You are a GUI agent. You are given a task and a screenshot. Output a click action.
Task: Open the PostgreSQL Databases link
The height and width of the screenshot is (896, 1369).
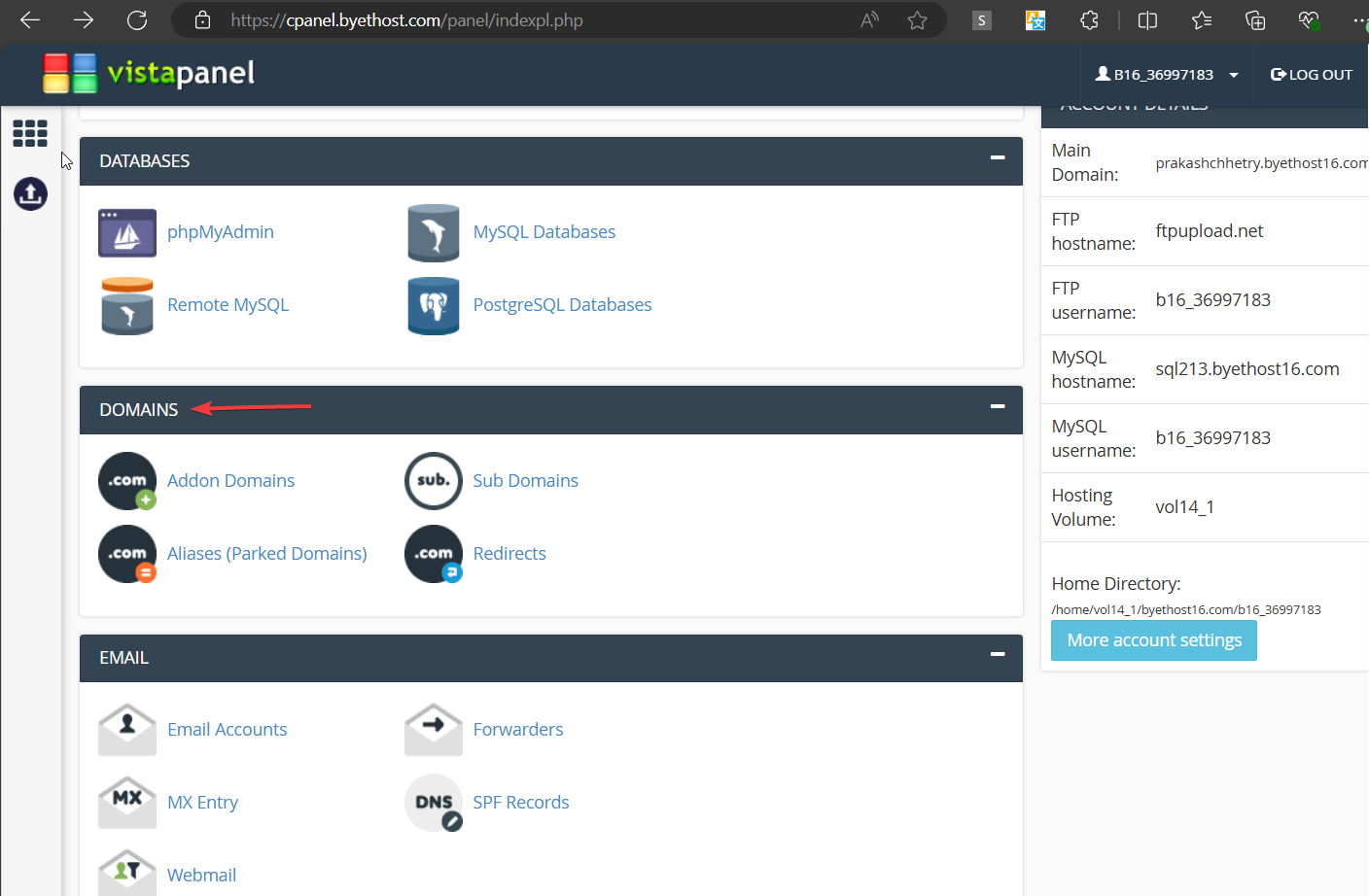tap(562, 305)
